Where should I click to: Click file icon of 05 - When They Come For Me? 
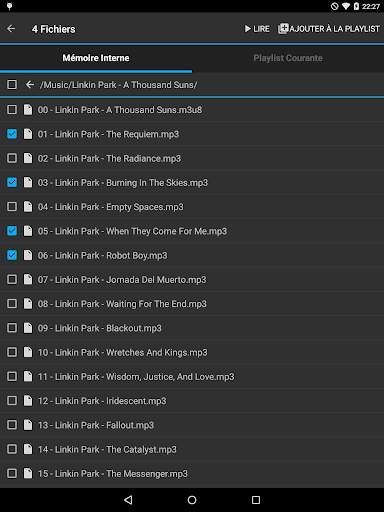[x=28, y=231]
